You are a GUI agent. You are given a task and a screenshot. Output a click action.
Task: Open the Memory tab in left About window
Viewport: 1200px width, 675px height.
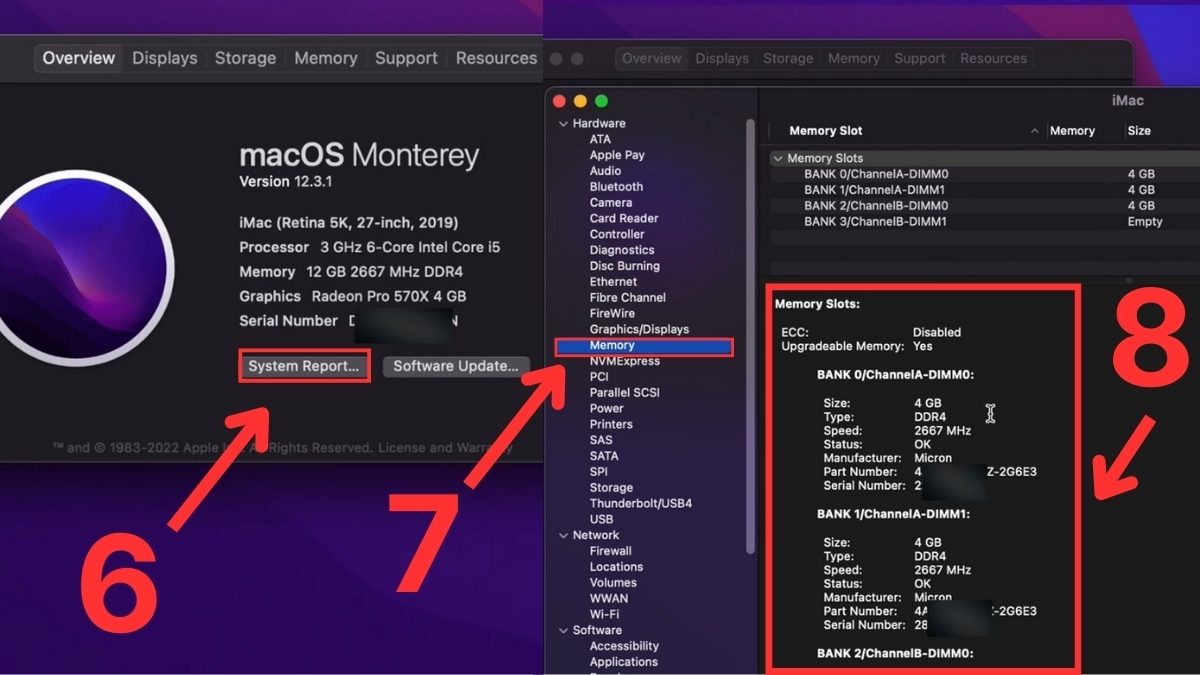pyautogui.click(x=325, y=58)
